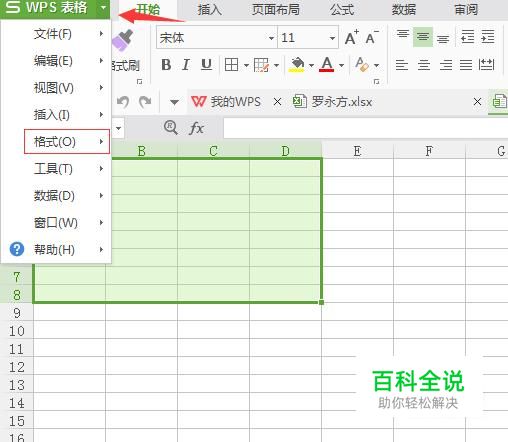Toggle bold formatting
Image resolution: width=508 pixels, height=442 pixels.
coord(166,65)
